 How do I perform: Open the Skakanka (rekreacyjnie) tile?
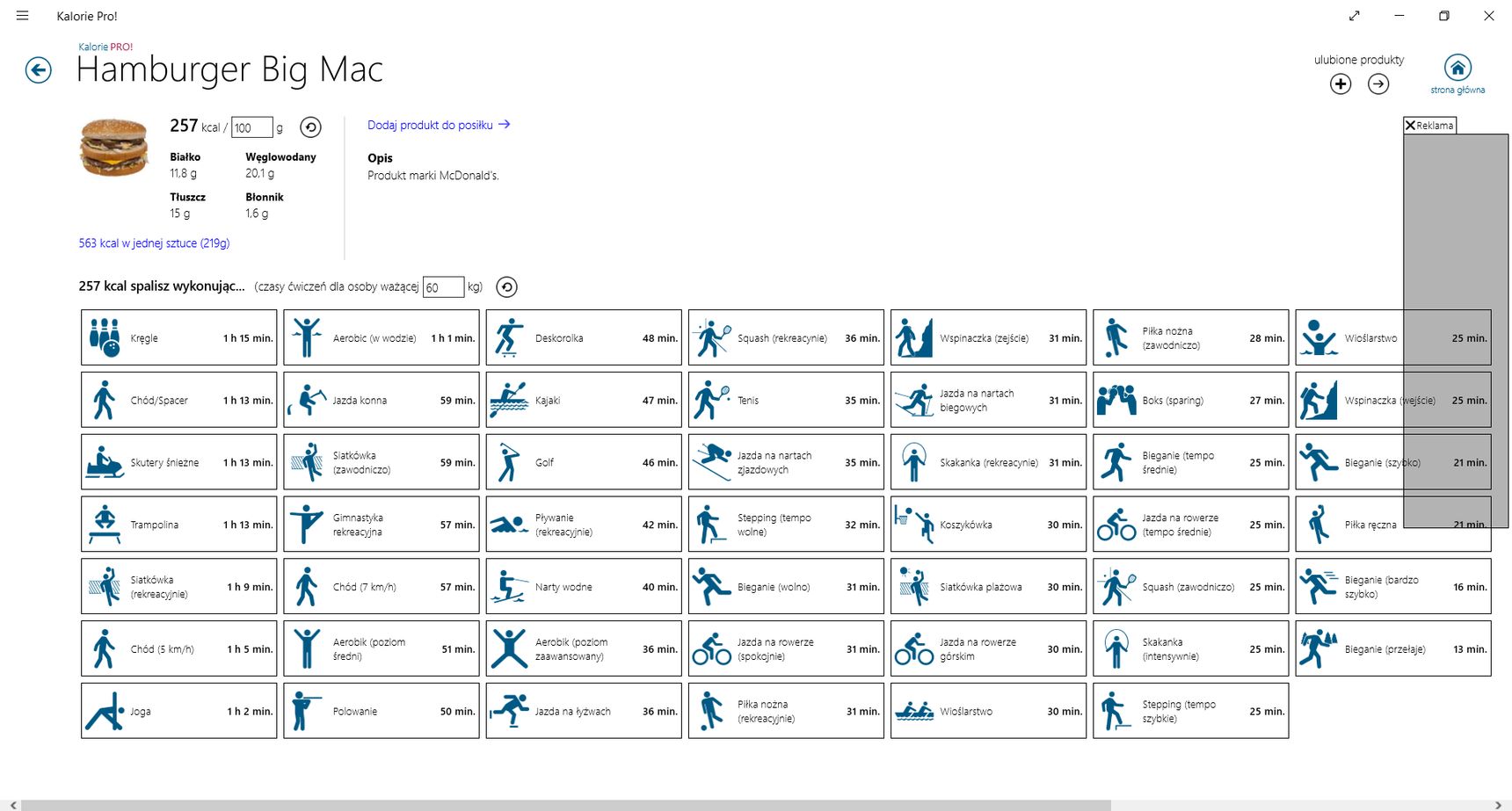[x=988, y=462]
